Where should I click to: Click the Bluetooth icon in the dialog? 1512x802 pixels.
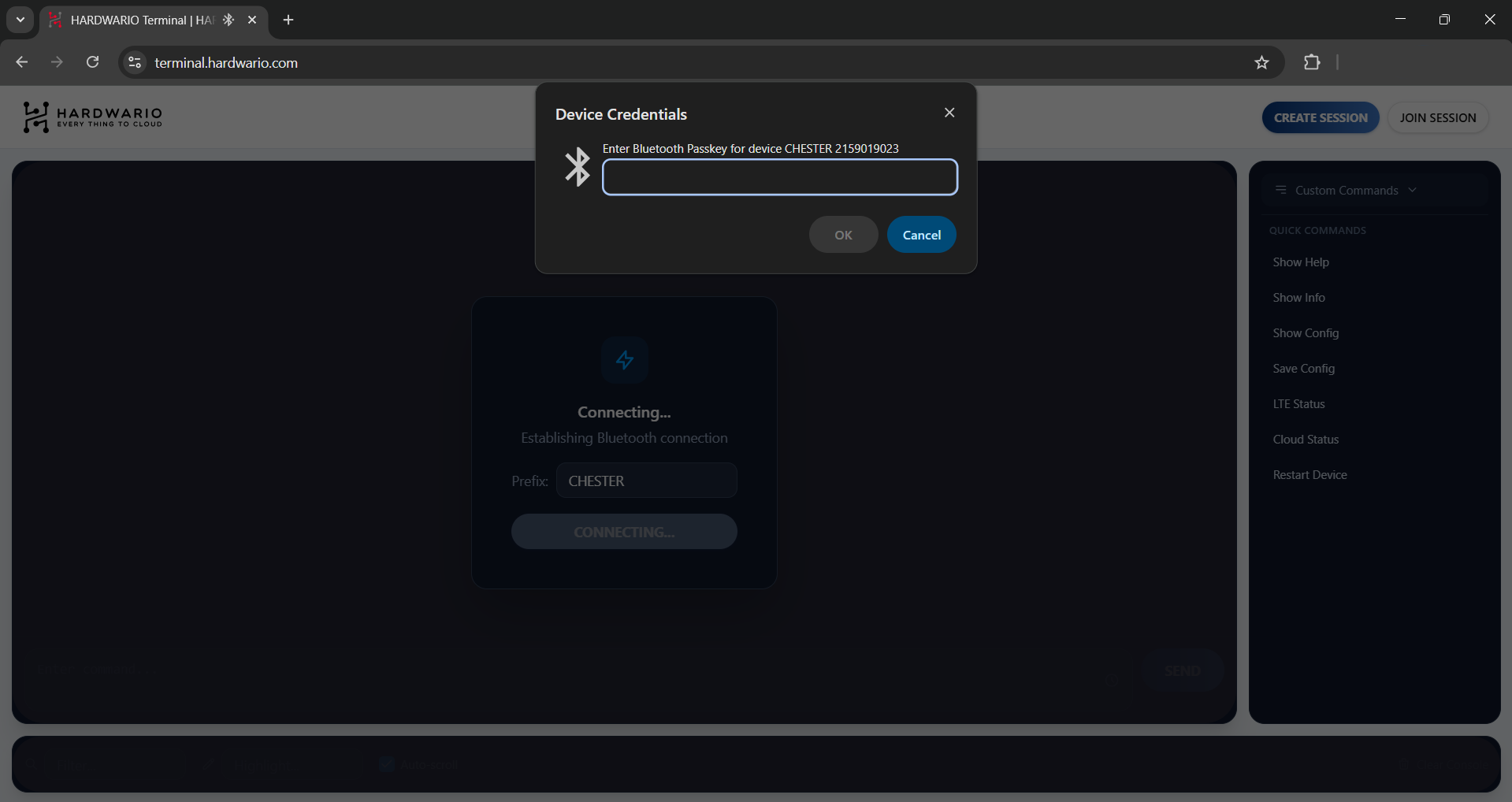click(578, 167)
